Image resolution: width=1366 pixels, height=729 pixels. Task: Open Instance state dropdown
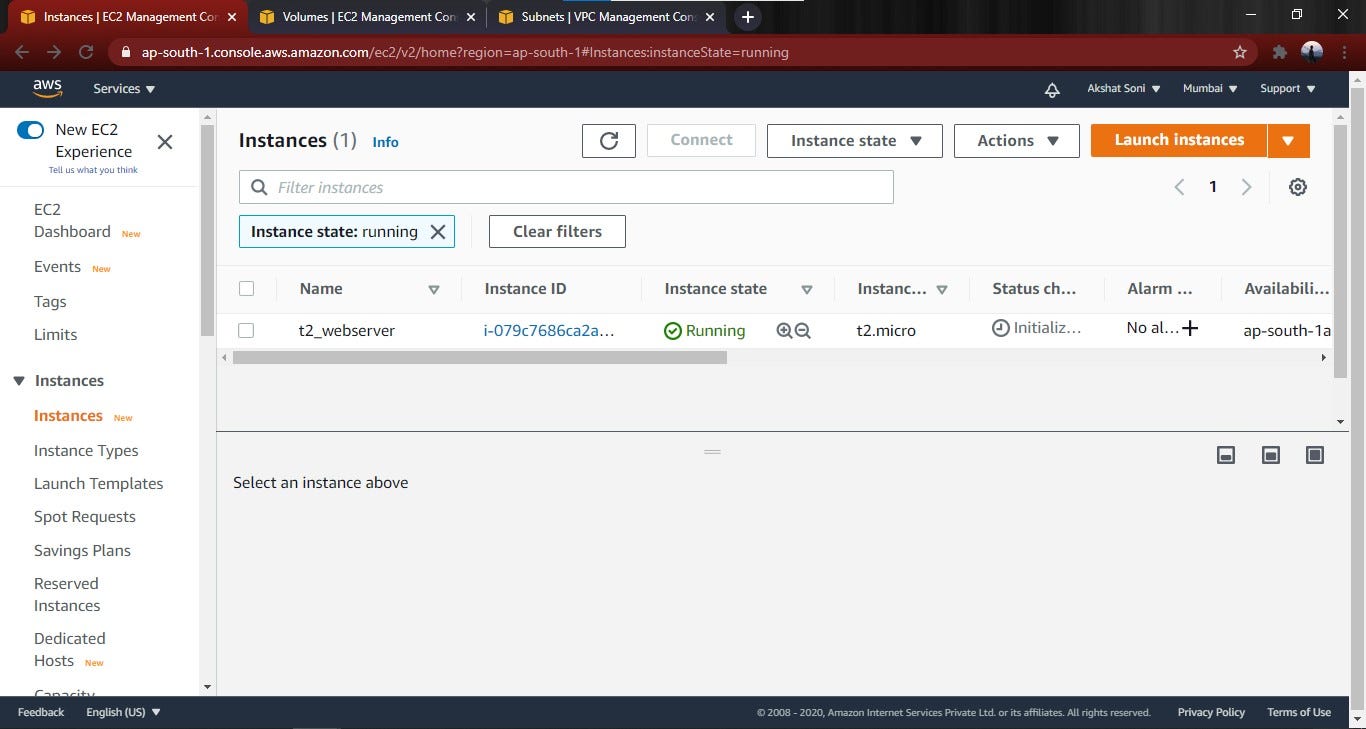point(855,141)
